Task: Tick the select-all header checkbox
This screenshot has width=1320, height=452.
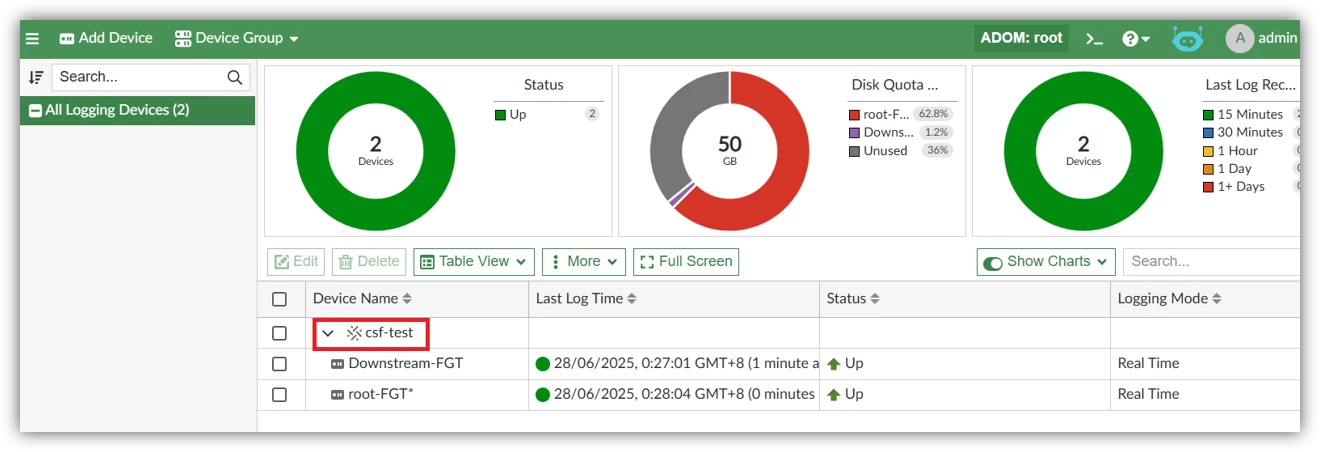Action: click(280, 299)
